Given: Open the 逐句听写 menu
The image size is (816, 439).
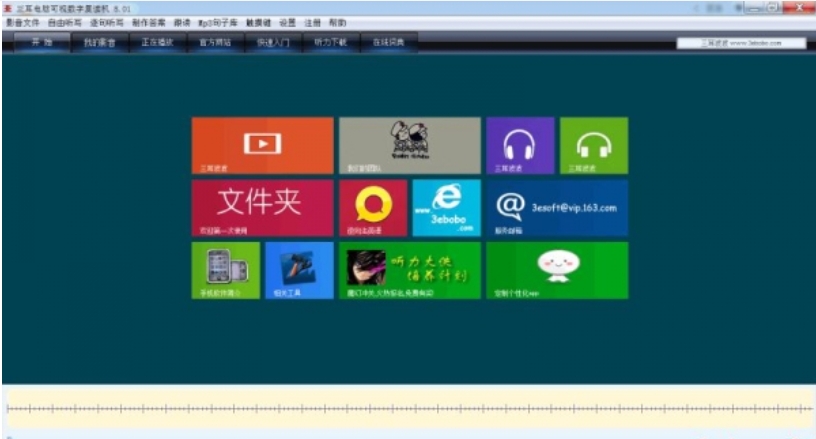Looking at the screenshot, I should pos(107,23).
